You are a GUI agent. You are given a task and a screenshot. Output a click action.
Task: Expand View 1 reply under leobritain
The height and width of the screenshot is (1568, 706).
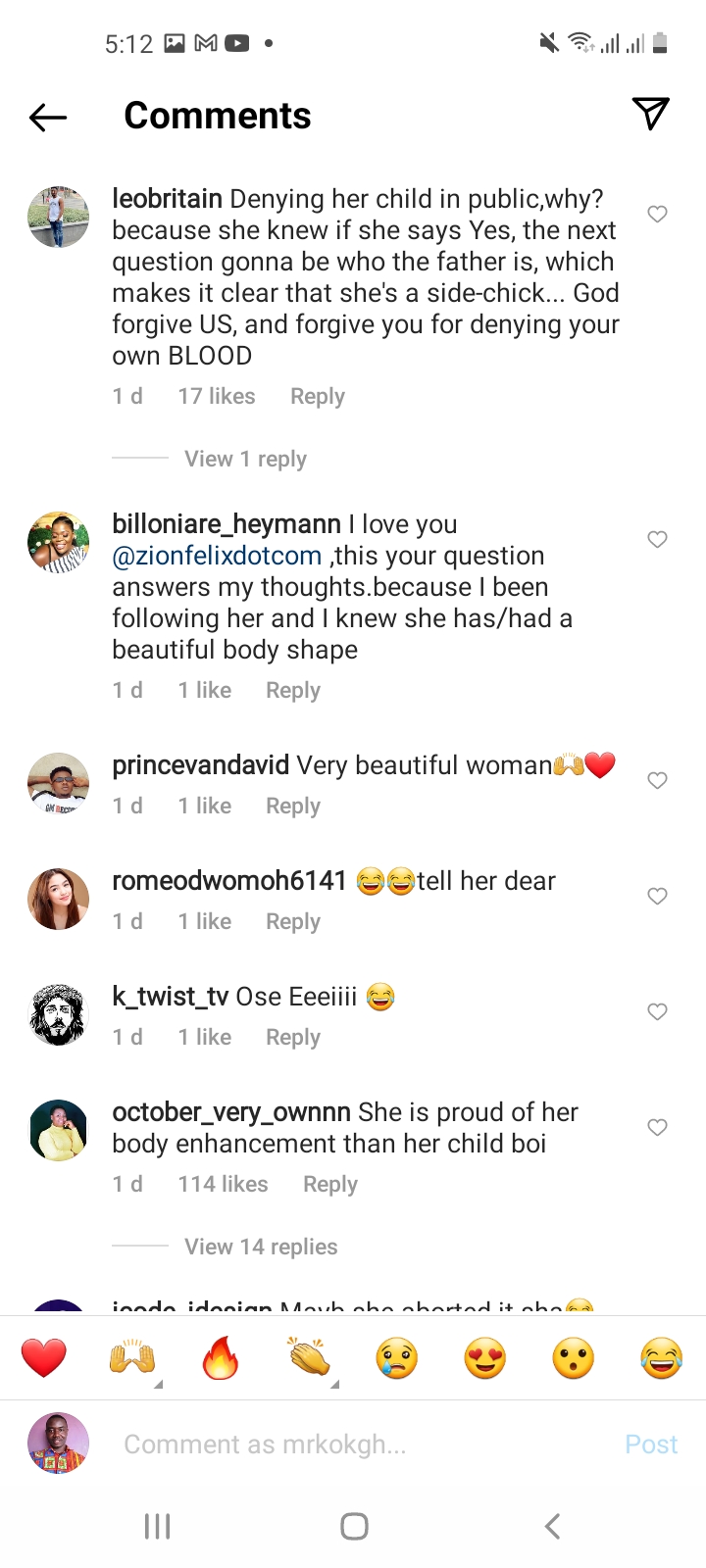pos(245,459)
